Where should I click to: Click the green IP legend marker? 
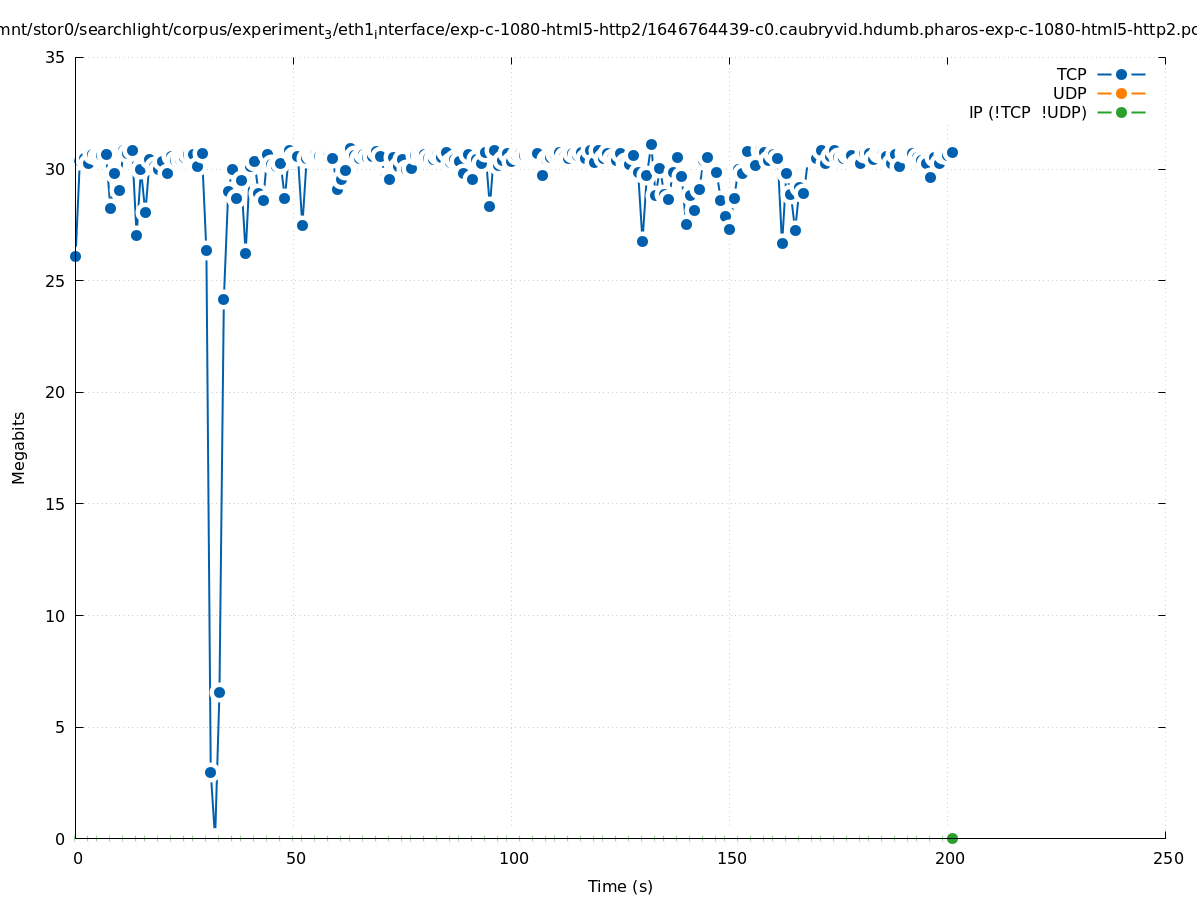pos(1121,112)
